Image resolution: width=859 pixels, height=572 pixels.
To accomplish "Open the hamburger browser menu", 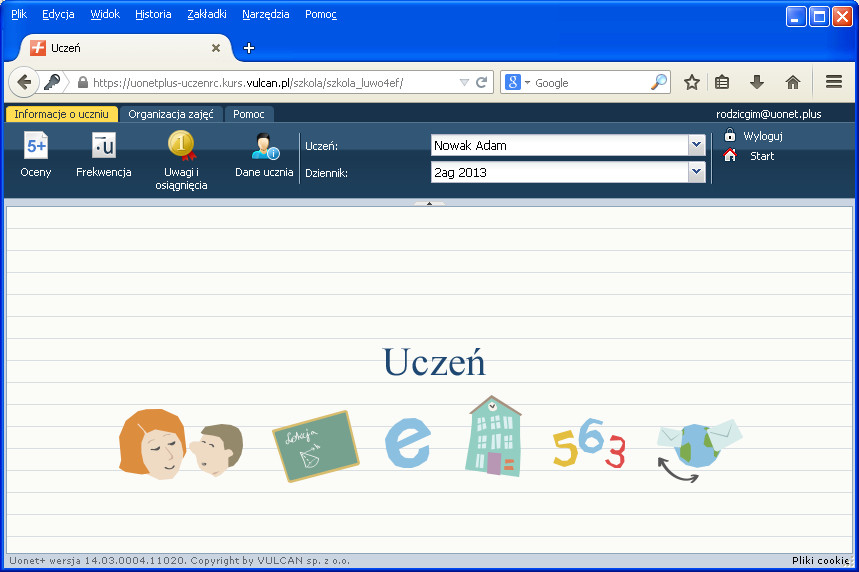I will pos(834,82).
